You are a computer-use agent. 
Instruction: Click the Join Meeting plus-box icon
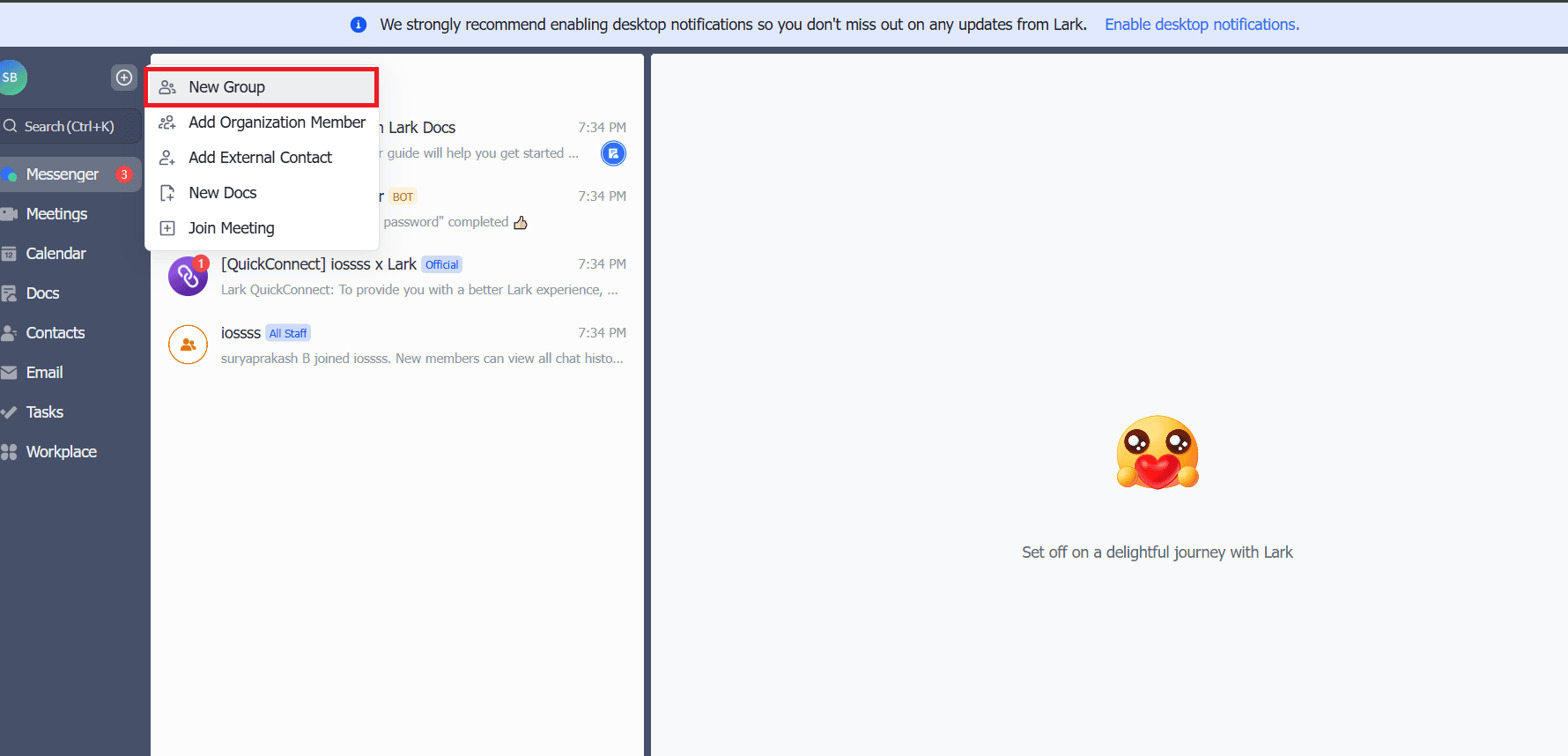point(167,228)
